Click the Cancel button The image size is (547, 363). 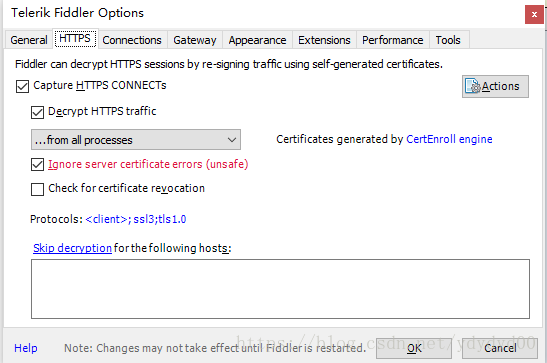tap(500, 348)
